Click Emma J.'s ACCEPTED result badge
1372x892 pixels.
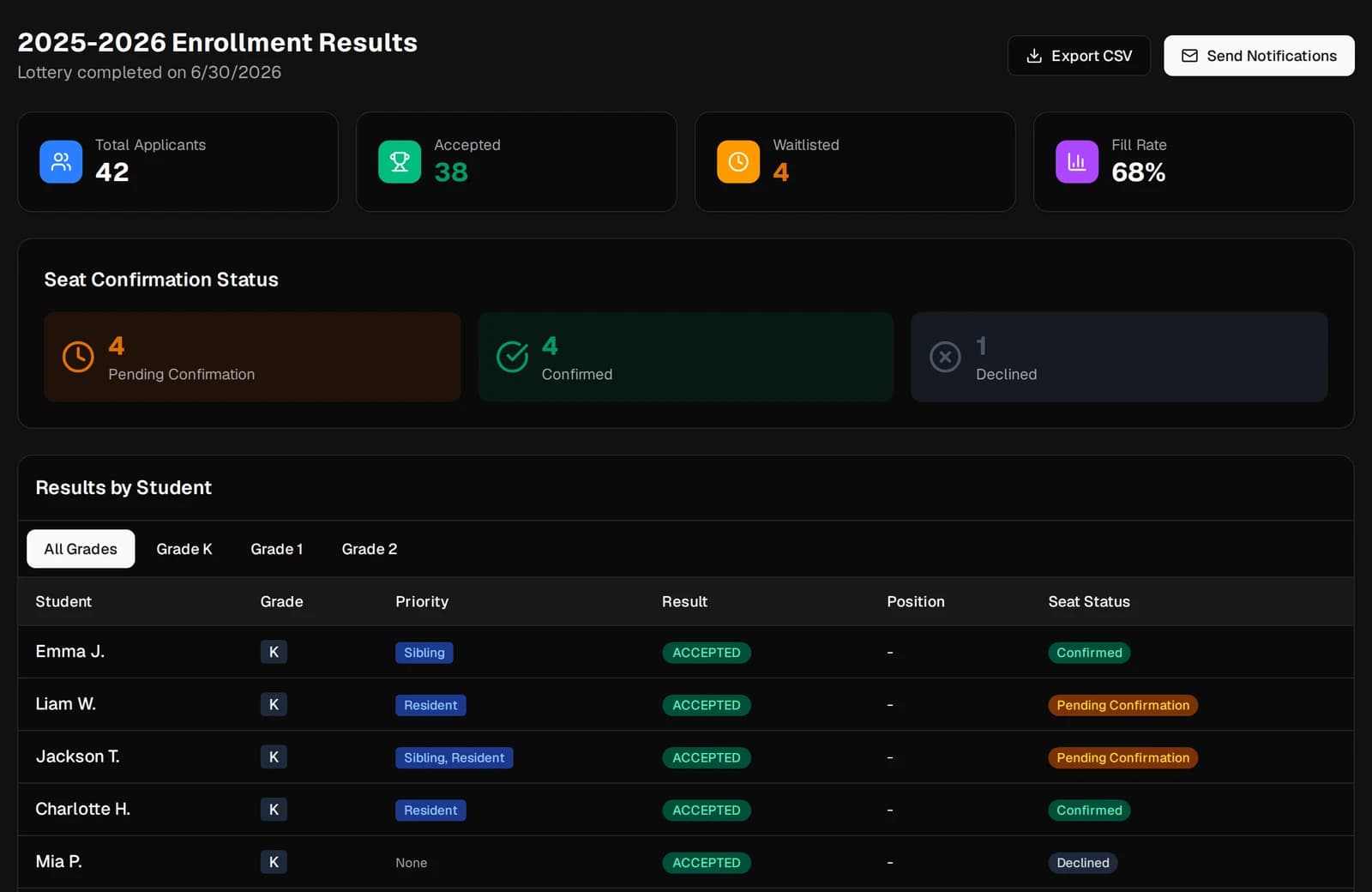click(x=707, y=653)
